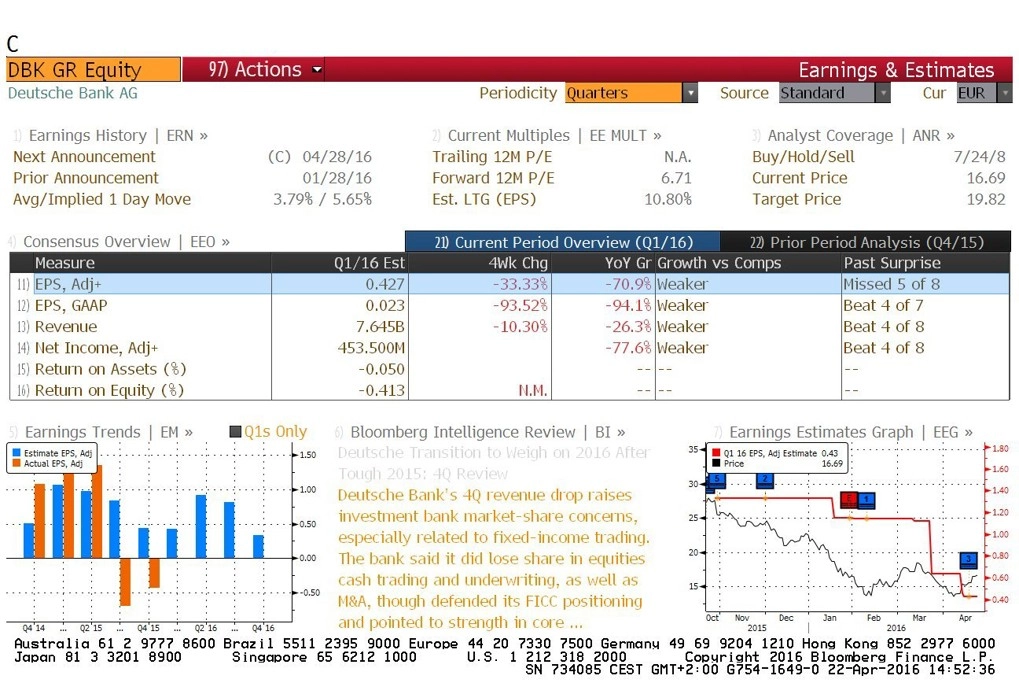The height and width of the screenshot is (683, 1019).
Task: Select the 11) EPS, Adj+ row
Action: 510,284
